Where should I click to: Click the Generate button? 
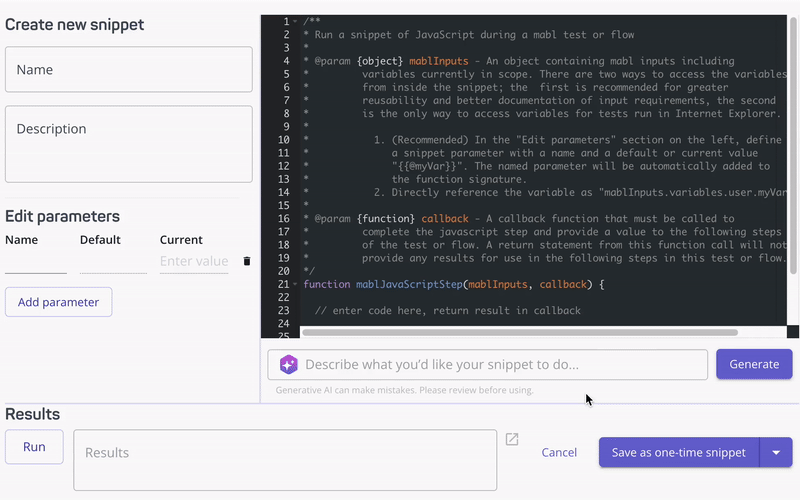coord(754,364)
